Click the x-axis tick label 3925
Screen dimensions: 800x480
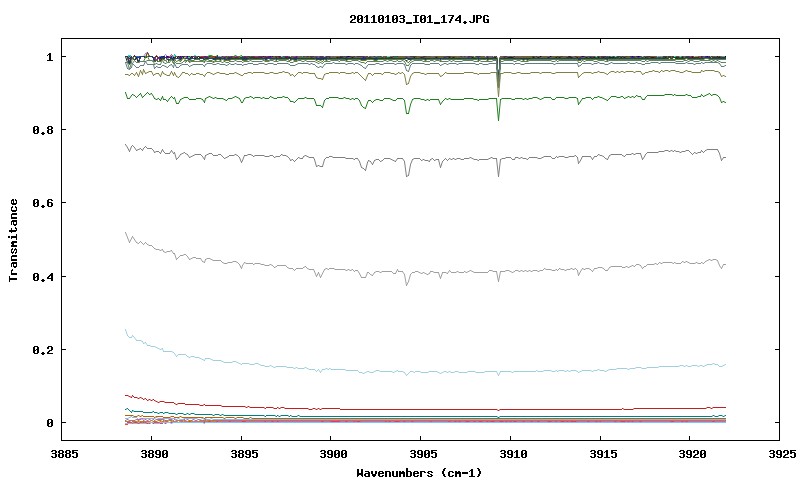coord(782,454)
